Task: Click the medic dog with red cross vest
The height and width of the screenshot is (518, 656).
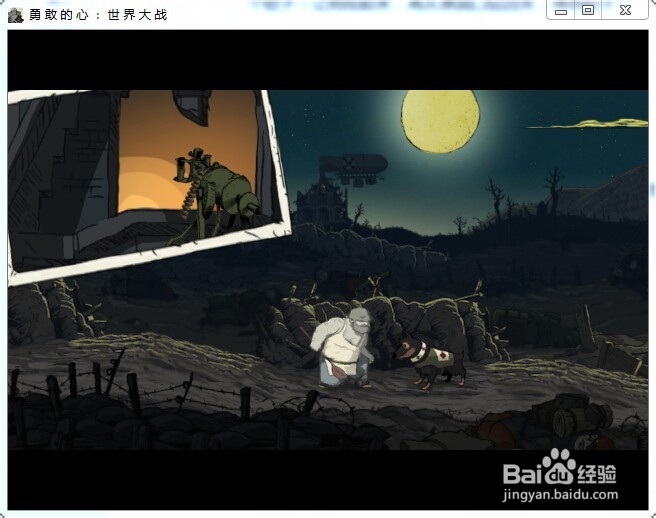Action: pyautogui.click(x=430, y=362)
